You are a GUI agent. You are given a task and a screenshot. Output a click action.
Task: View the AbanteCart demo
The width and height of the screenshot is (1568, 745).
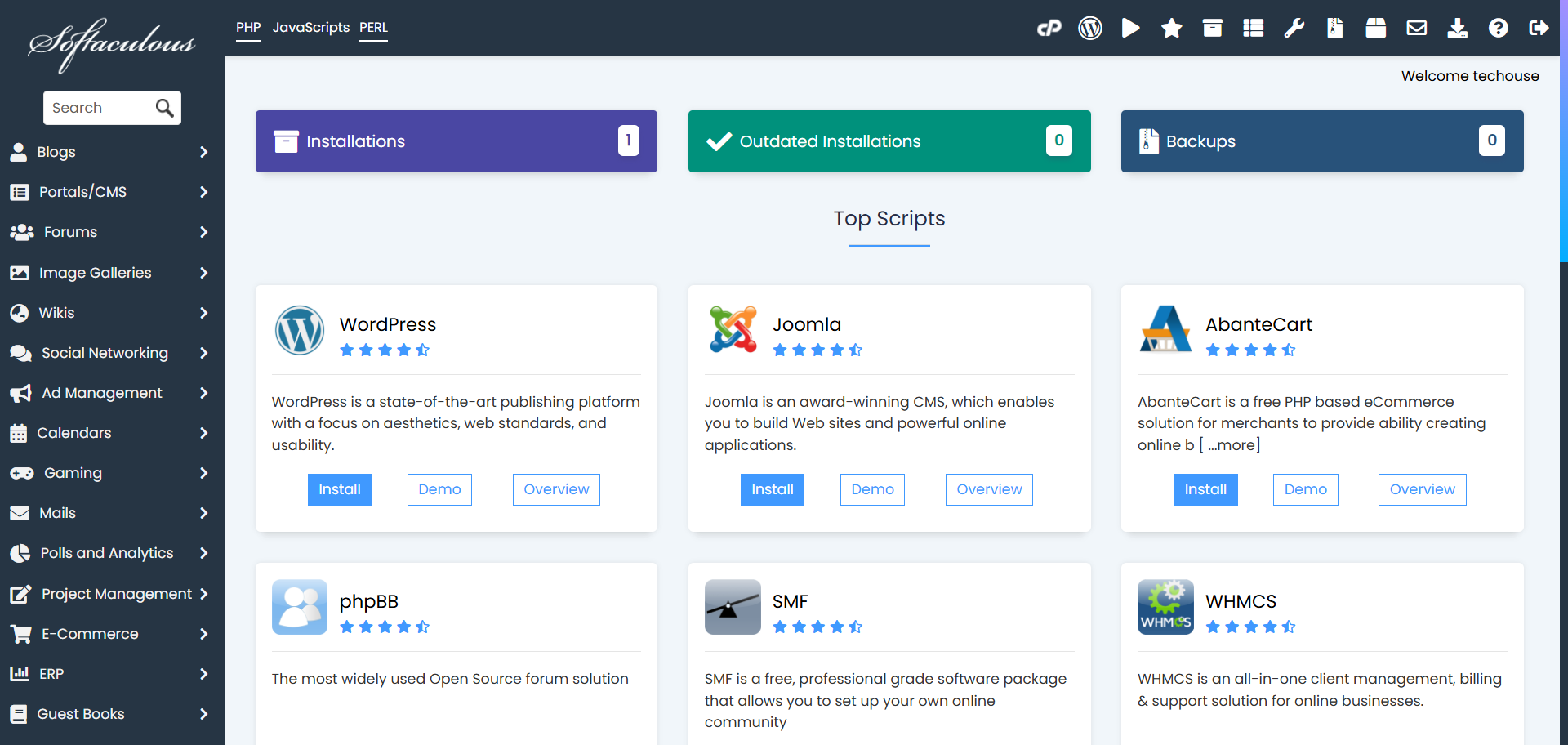click(x=1306, y=489)
